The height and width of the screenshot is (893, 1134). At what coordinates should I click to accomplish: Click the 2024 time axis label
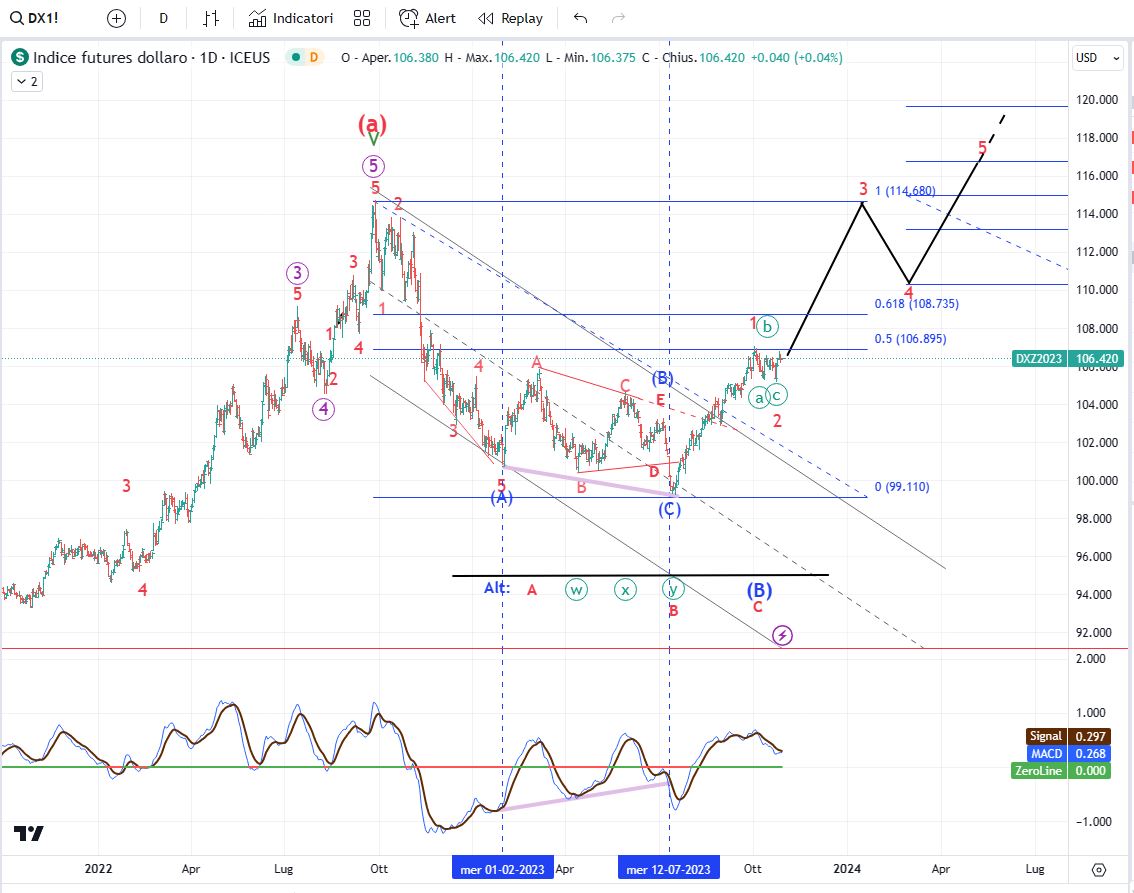click(847, 868)
